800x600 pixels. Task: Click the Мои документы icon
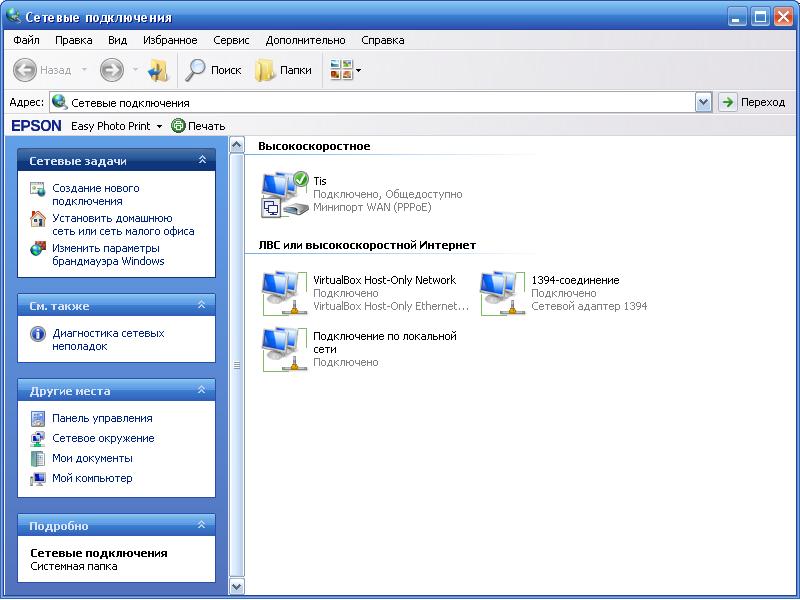pos(38,458)
